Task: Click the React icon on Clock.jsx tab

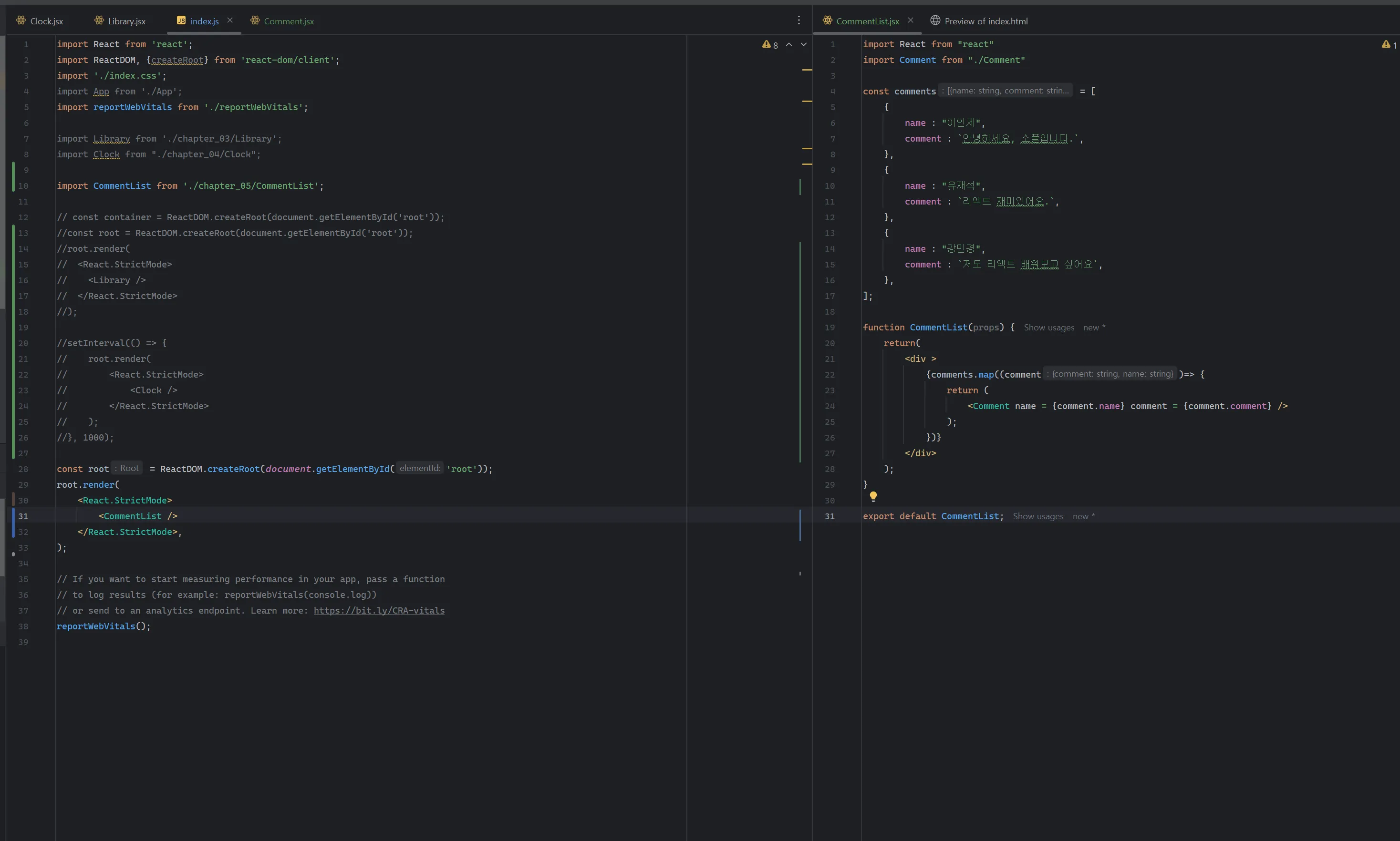Action: [21, 21]
